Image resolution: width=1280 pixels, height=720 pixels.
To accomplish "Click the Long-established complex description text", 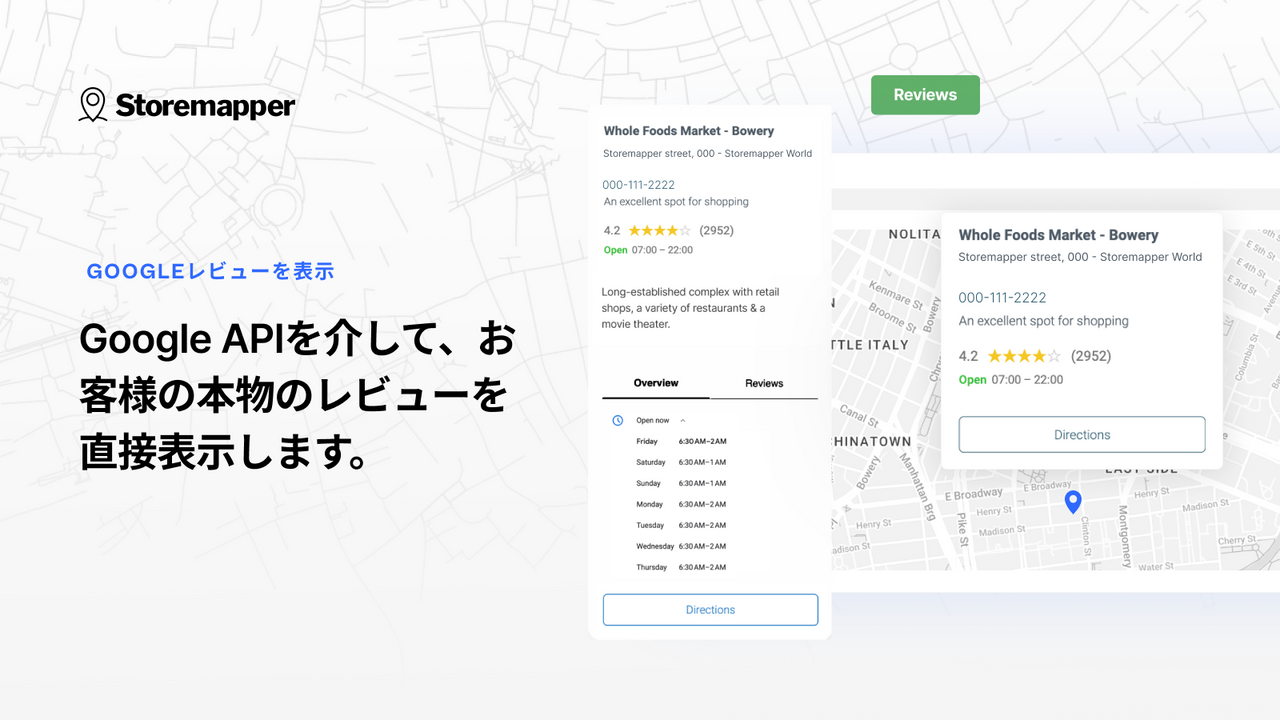I will coord(691,308).
